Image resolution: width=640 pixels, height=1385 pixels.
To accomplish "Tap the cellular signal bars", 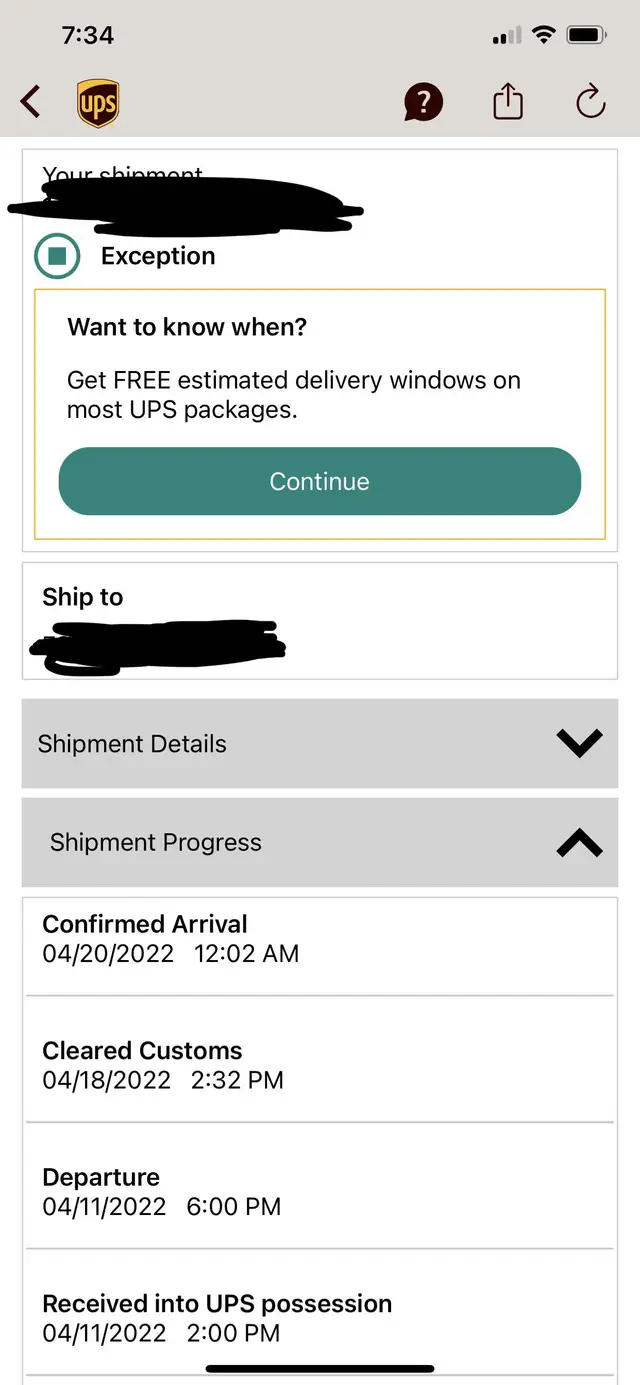I will (508, 37).
